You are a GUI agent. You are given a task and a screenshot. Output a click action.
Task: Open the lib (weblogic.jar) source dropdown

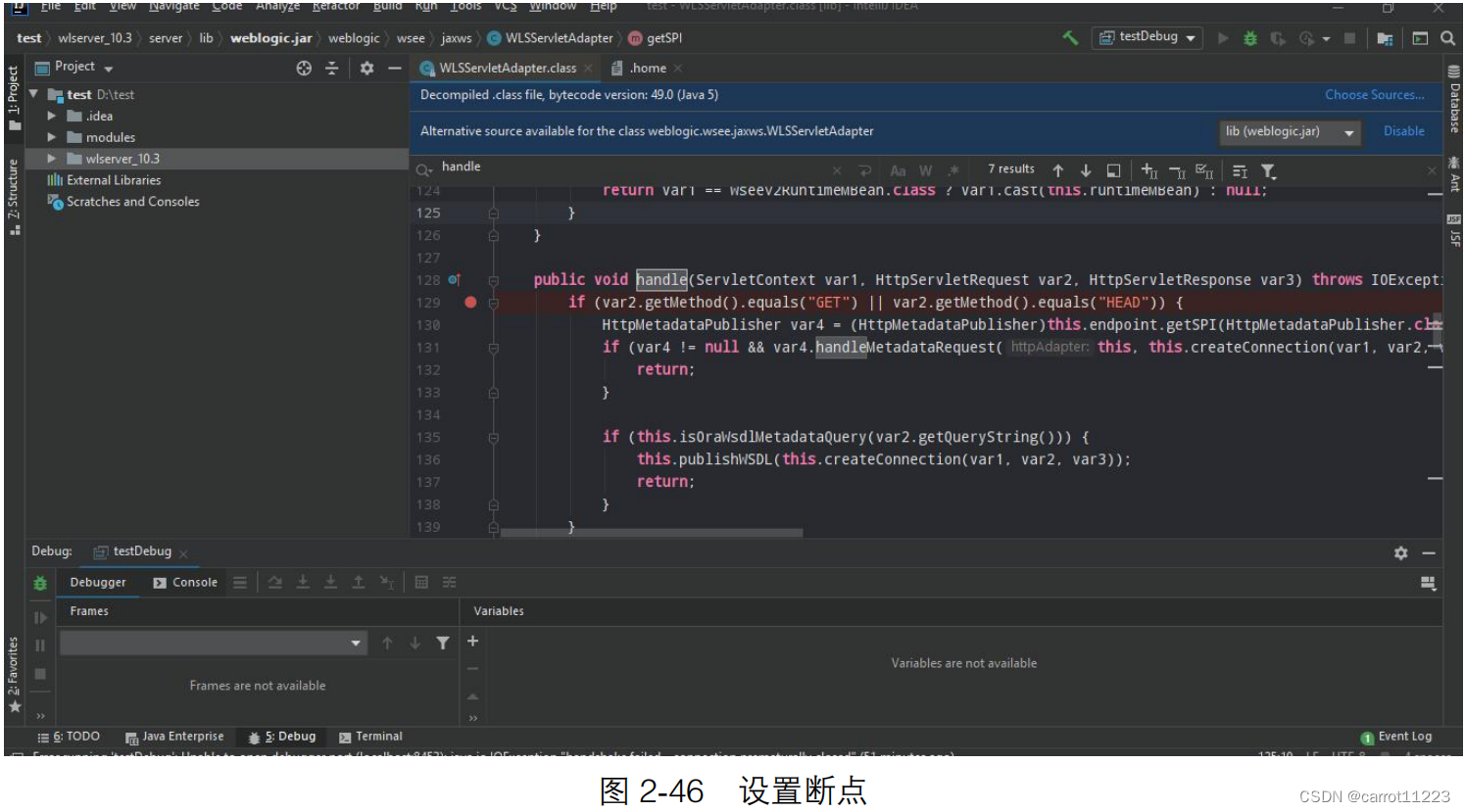click(1290, 131)
